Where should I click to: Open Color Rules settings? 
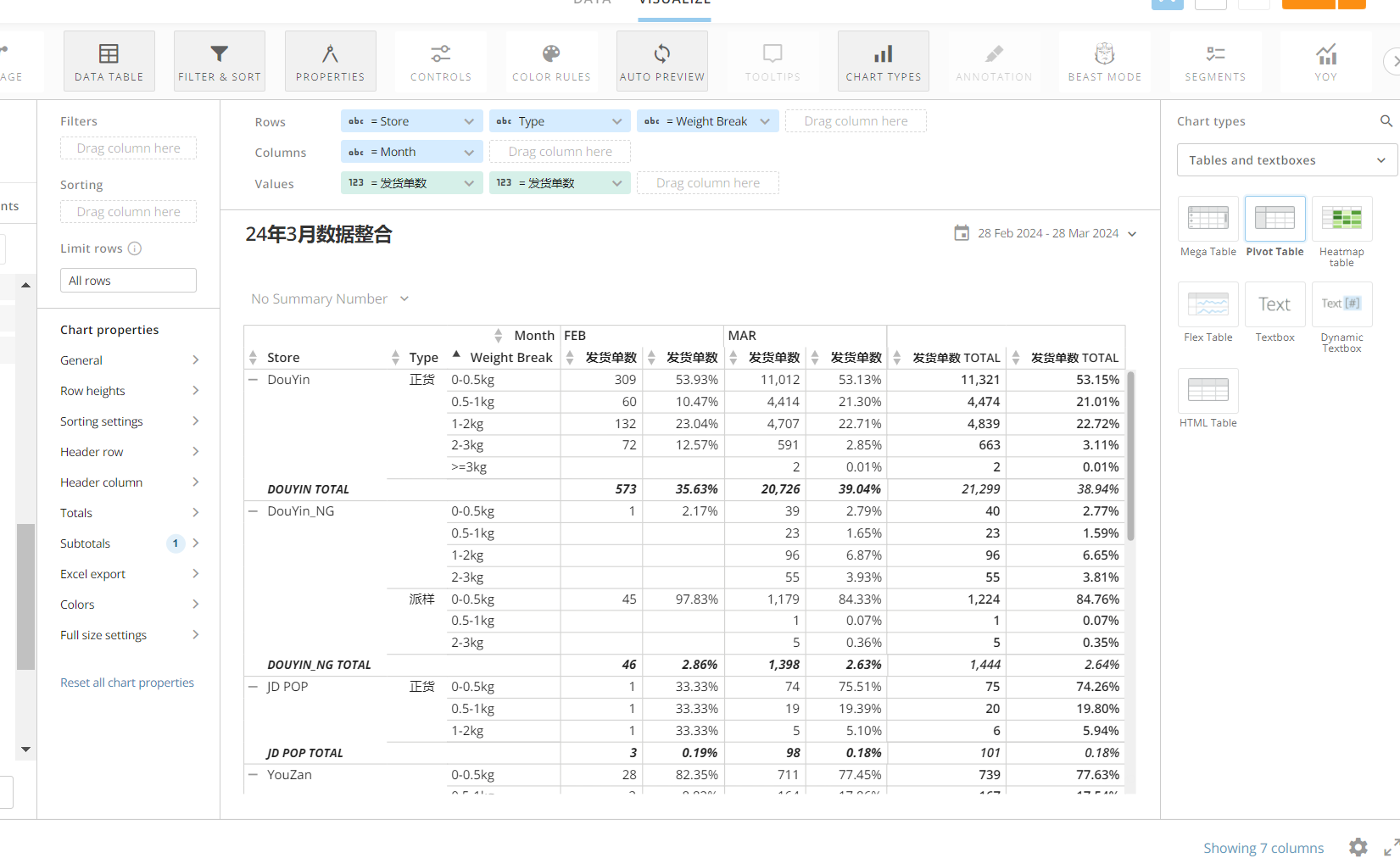point(551,60)
